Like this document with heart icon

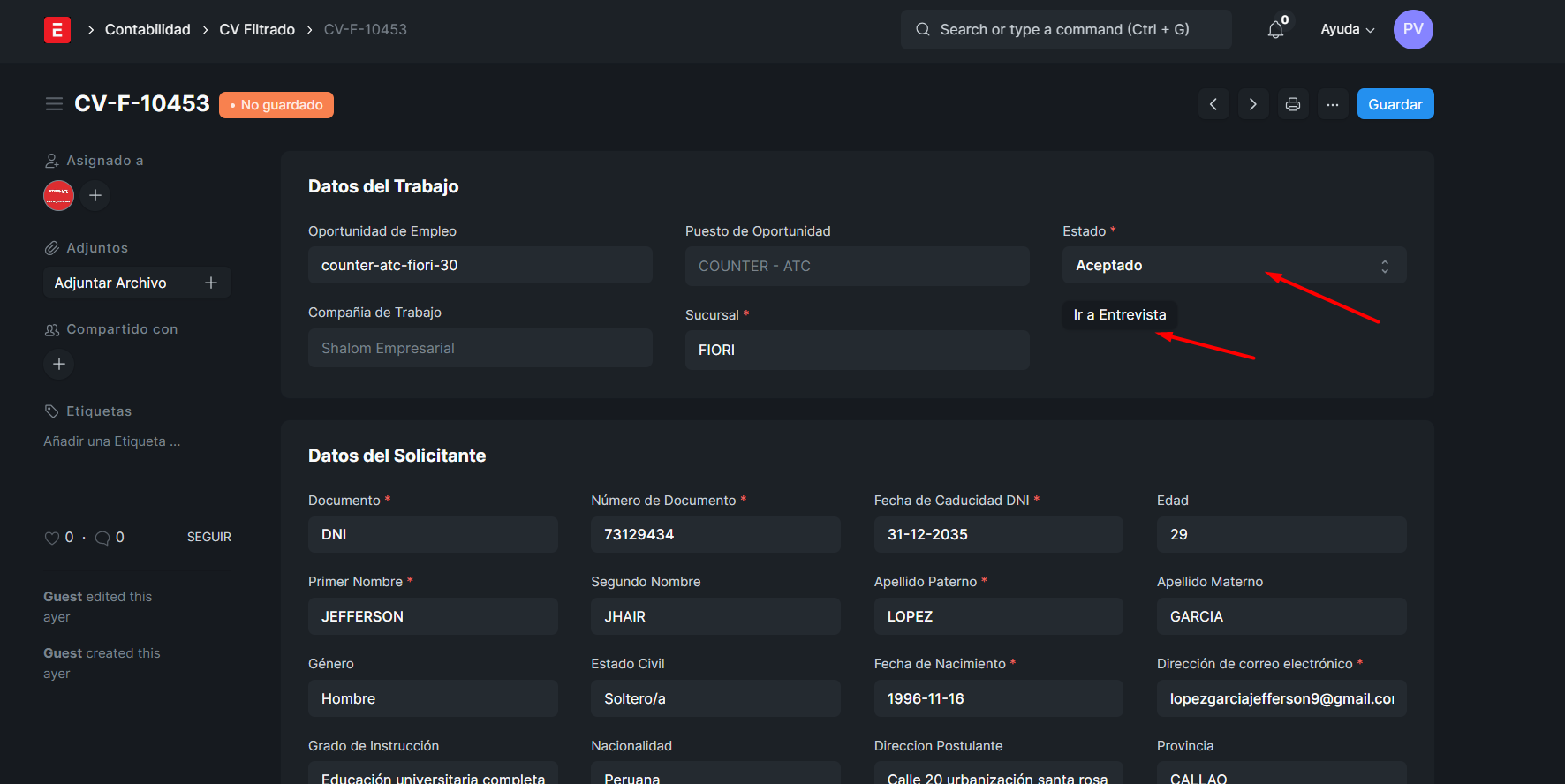[52, 538]
